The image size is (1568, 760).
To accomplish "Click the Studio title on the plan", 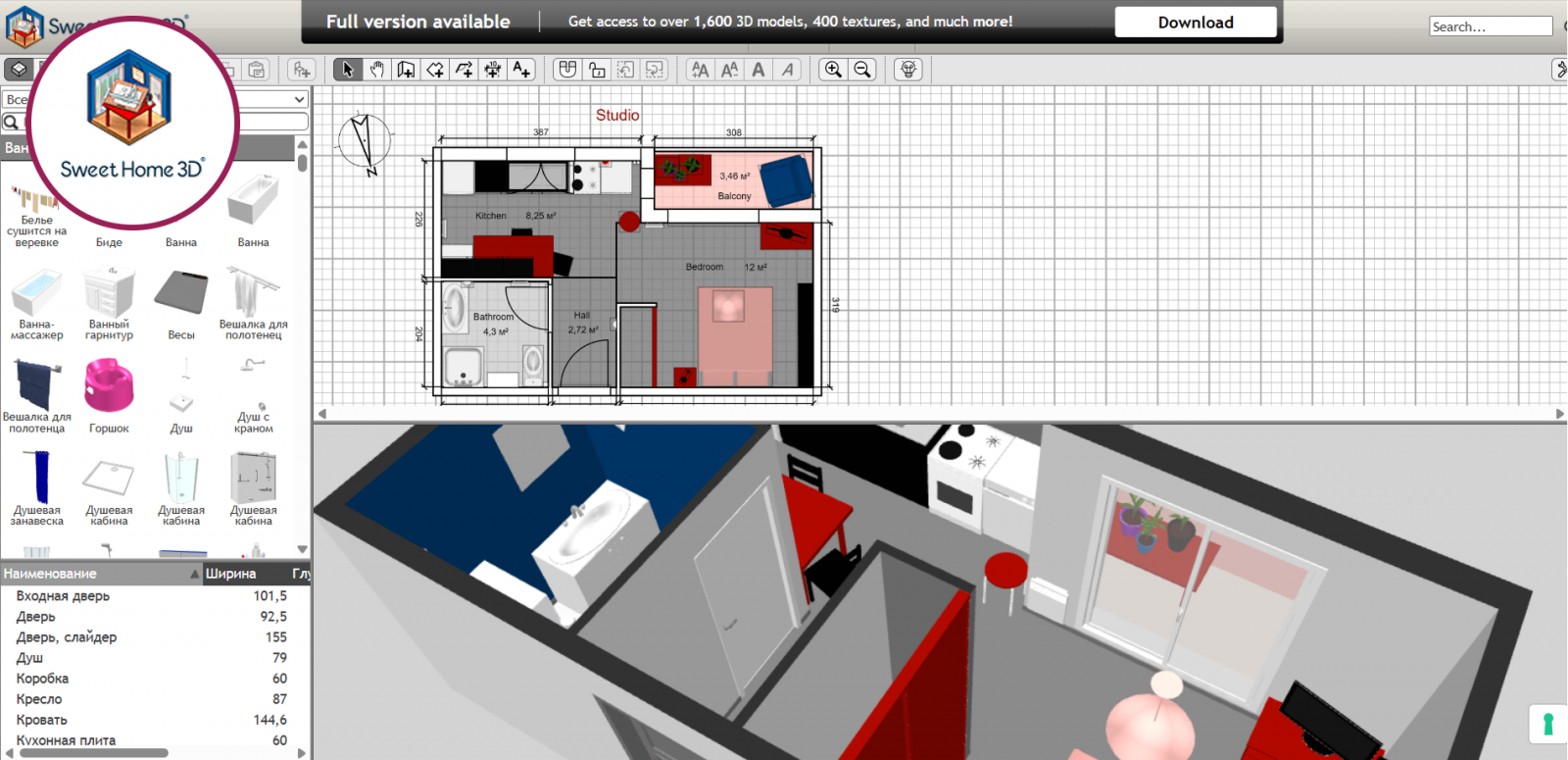I will 617,115.
